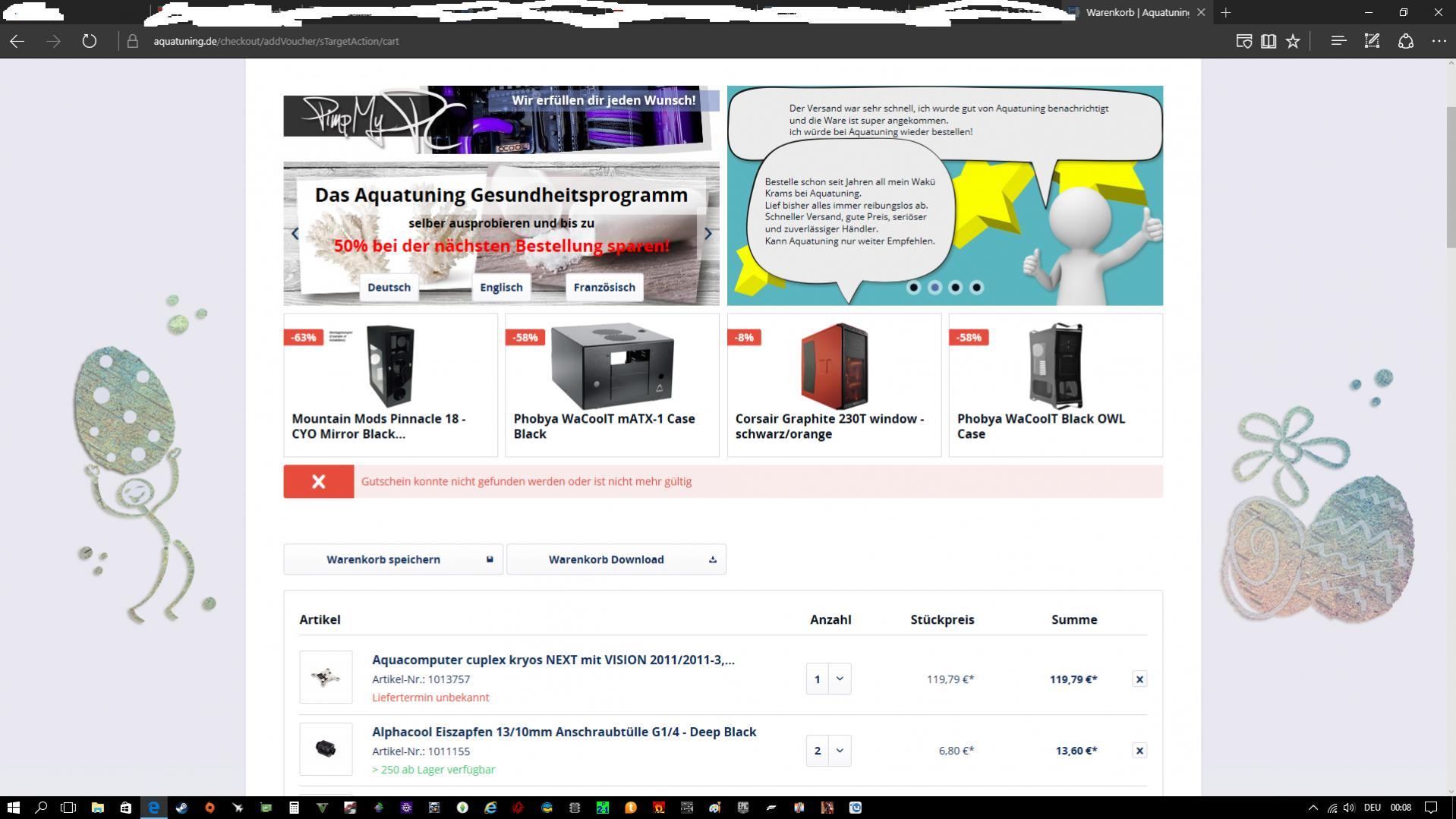Viewport: 1456px width, 819px height.
Task: Click the Corsair Graphite orange case image
Action: (834, 367)
